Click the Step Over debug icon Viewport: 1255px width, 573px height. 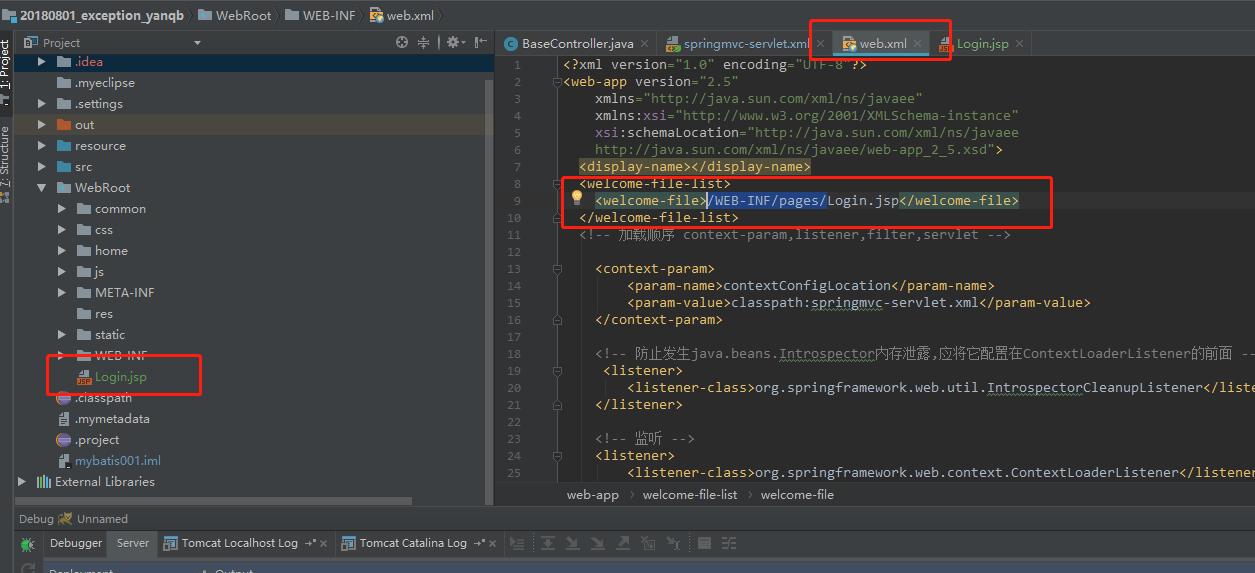[548, 543]
